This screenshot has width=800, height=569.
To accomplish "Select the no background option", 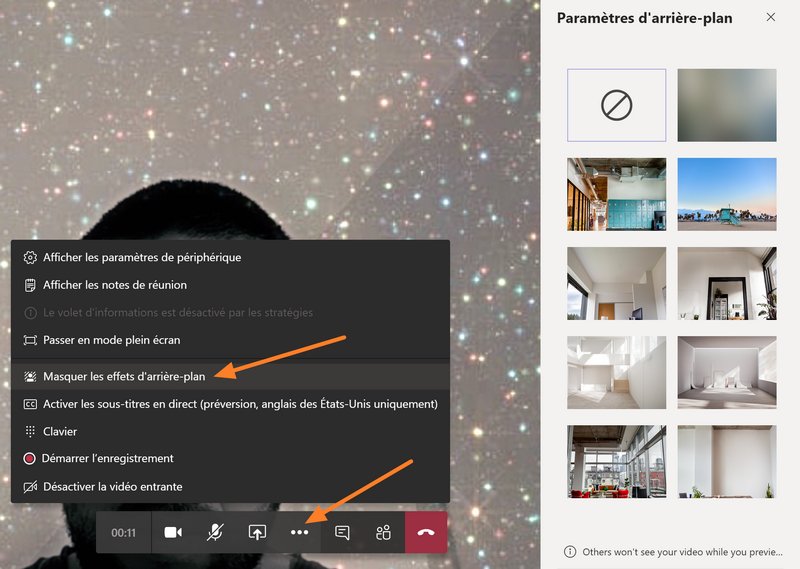I will tap(616, 105).
